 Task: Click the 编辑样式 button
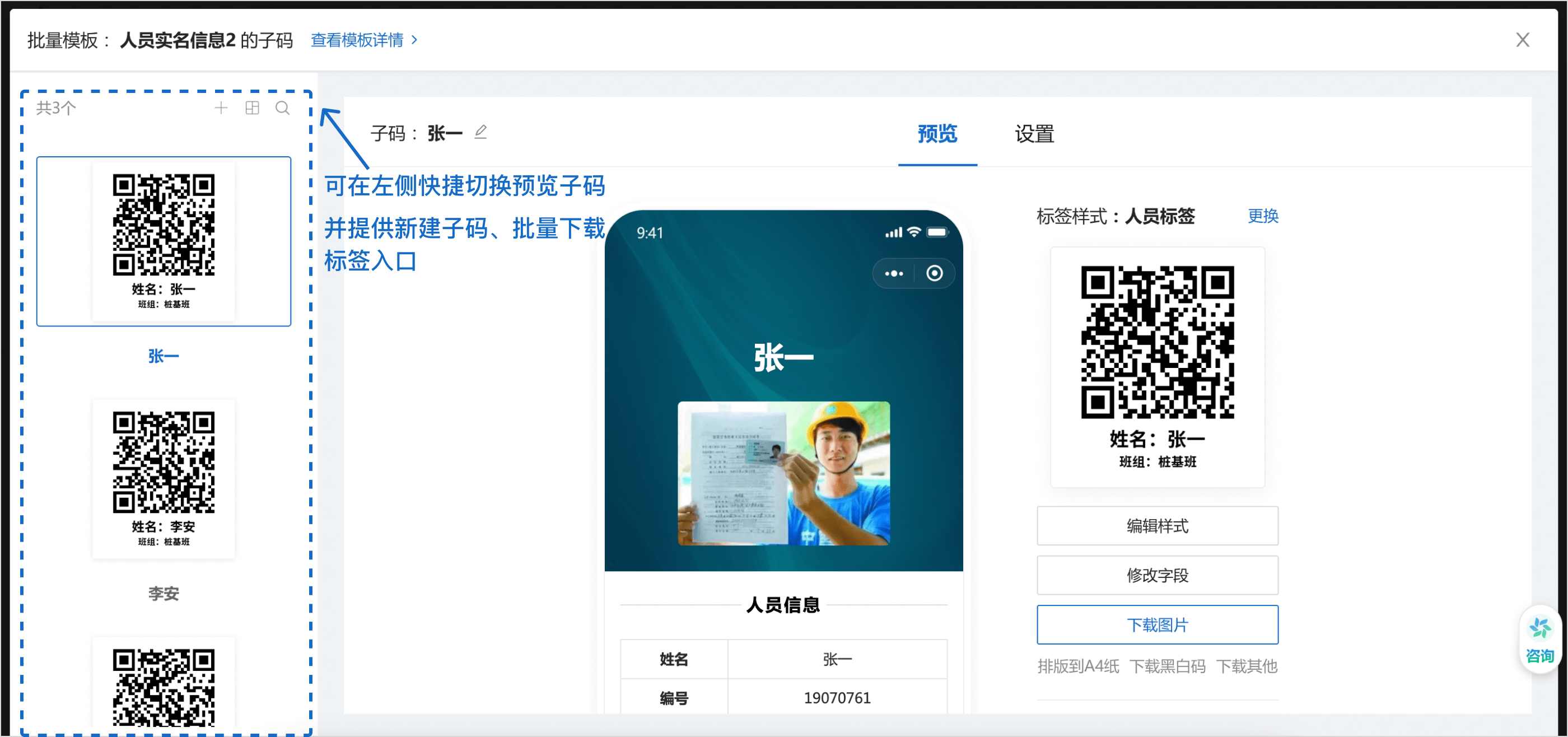[x=1157, y=525]
